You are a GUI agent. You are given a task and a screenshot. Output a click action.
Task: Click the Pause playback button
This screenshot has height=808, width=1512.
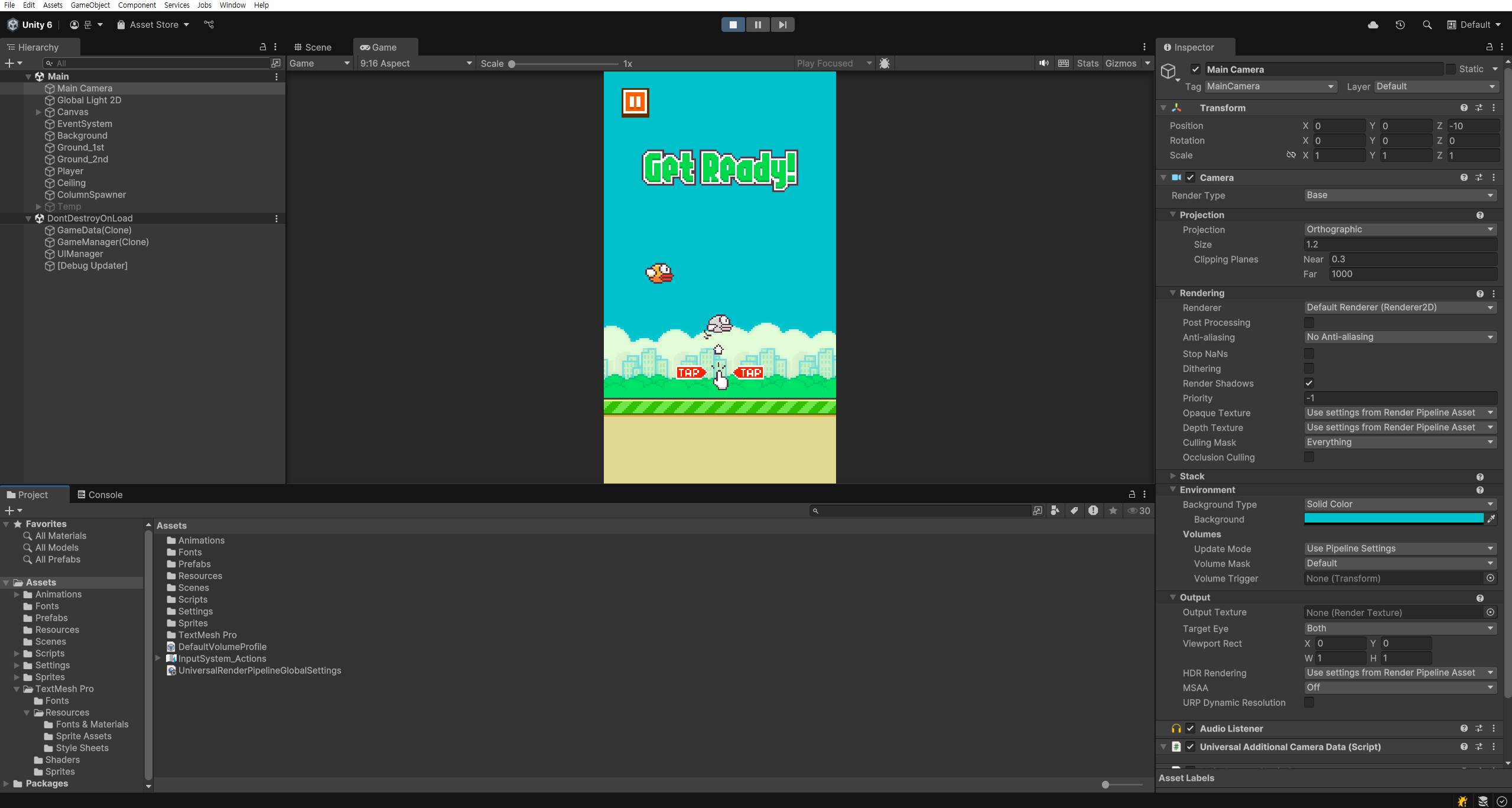tap(757, 25)
